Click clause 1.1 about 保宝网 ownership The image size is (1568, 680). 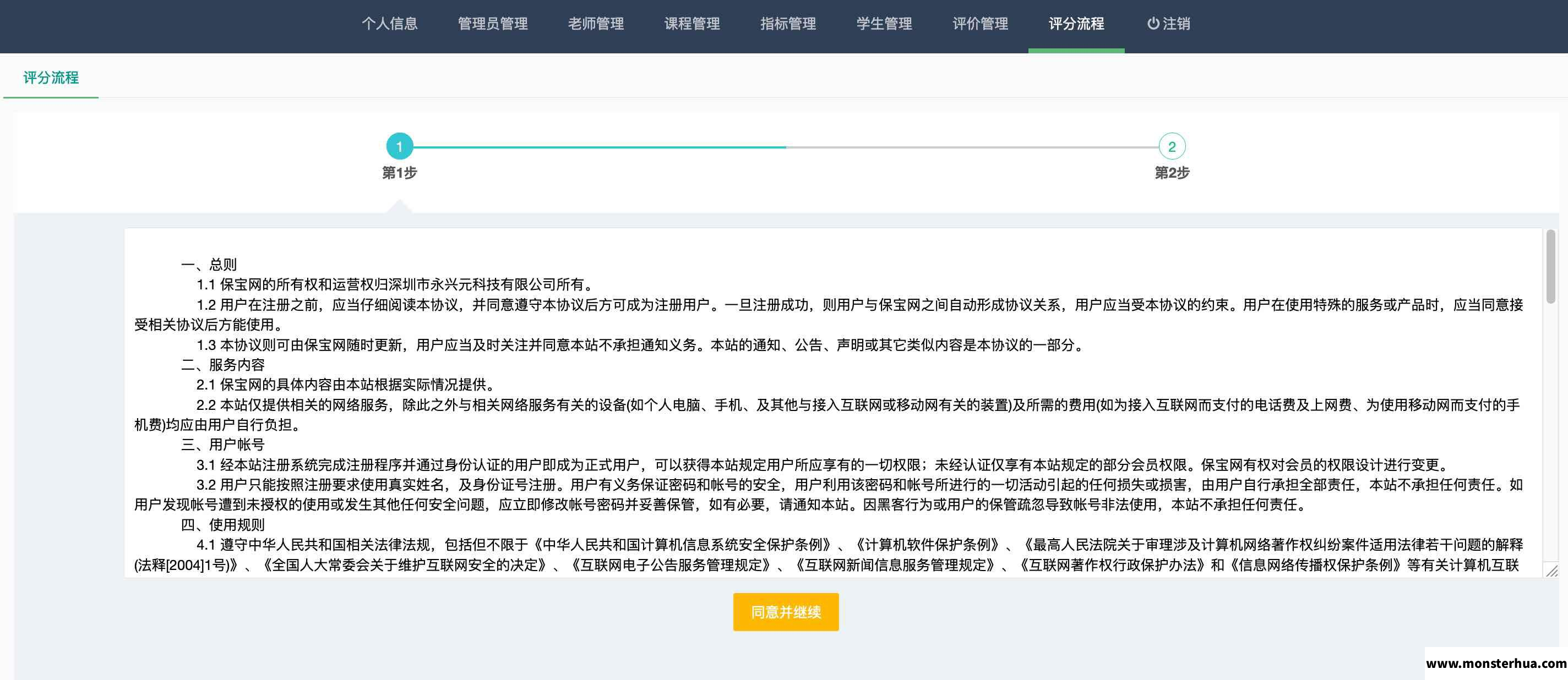(397, 284)
